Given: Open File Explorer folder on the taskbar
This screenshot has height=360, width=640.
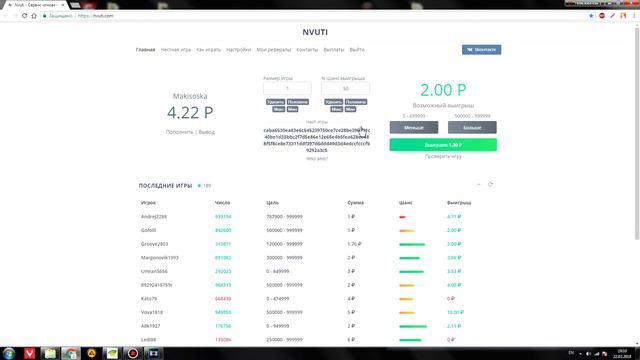Looking at the screenshot, I should tap(50, 353).
